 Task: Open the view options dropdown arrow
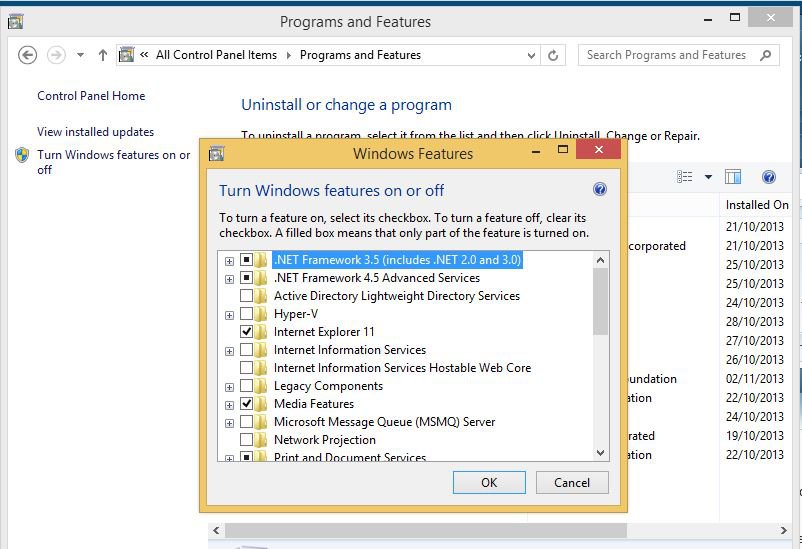pos(708,177)
